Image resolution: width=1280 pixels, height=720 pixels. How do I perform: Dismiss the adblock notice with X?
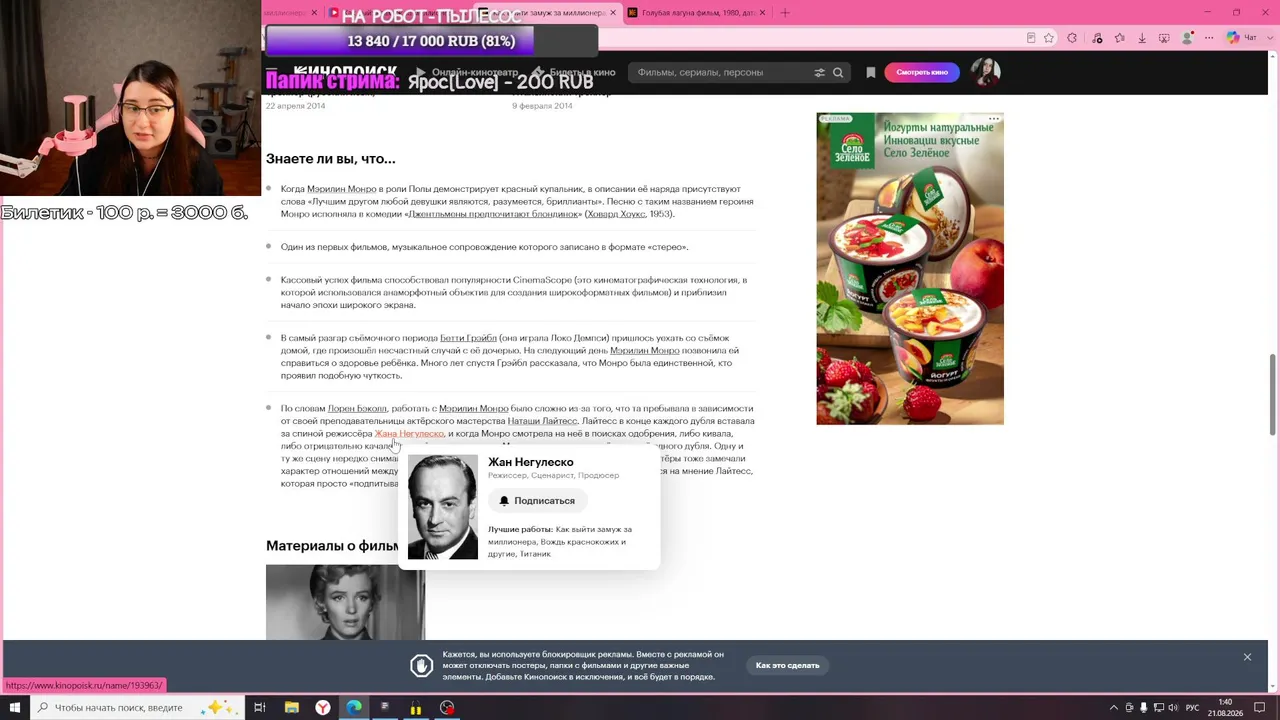coord(1247,657)
